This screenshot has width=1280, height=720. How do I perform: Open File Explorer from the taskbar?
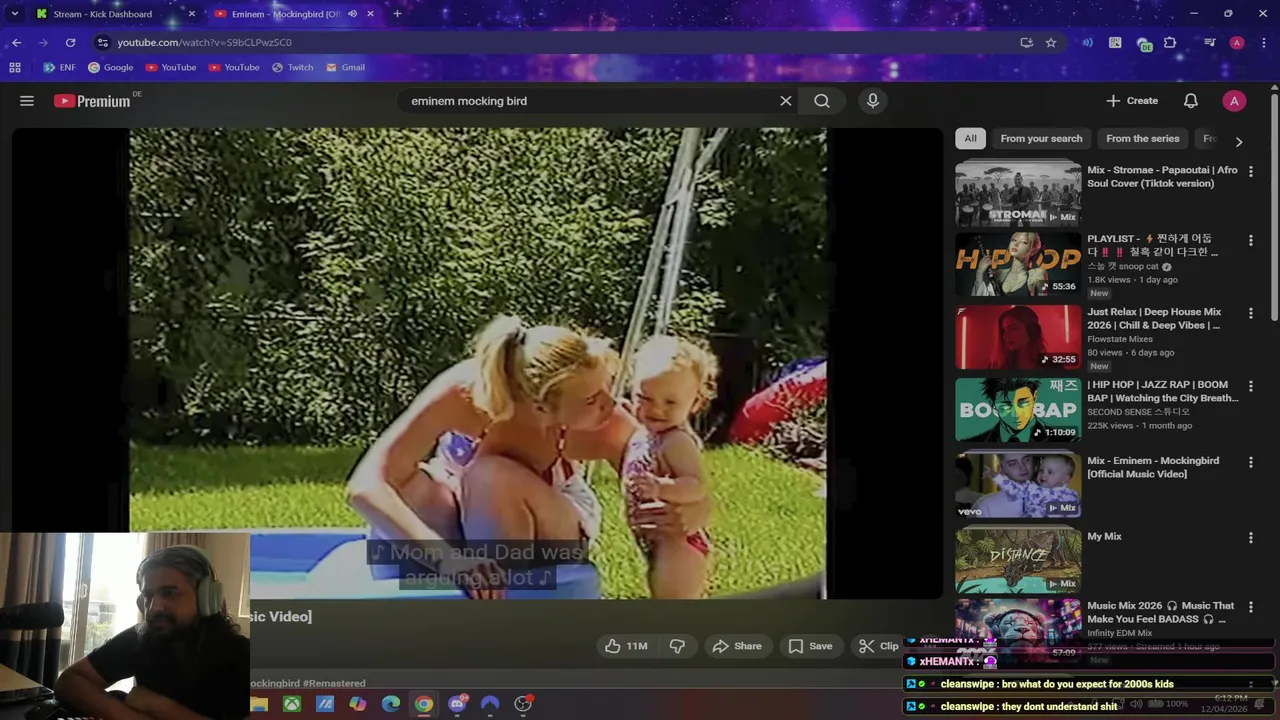[x=259, y=704]
